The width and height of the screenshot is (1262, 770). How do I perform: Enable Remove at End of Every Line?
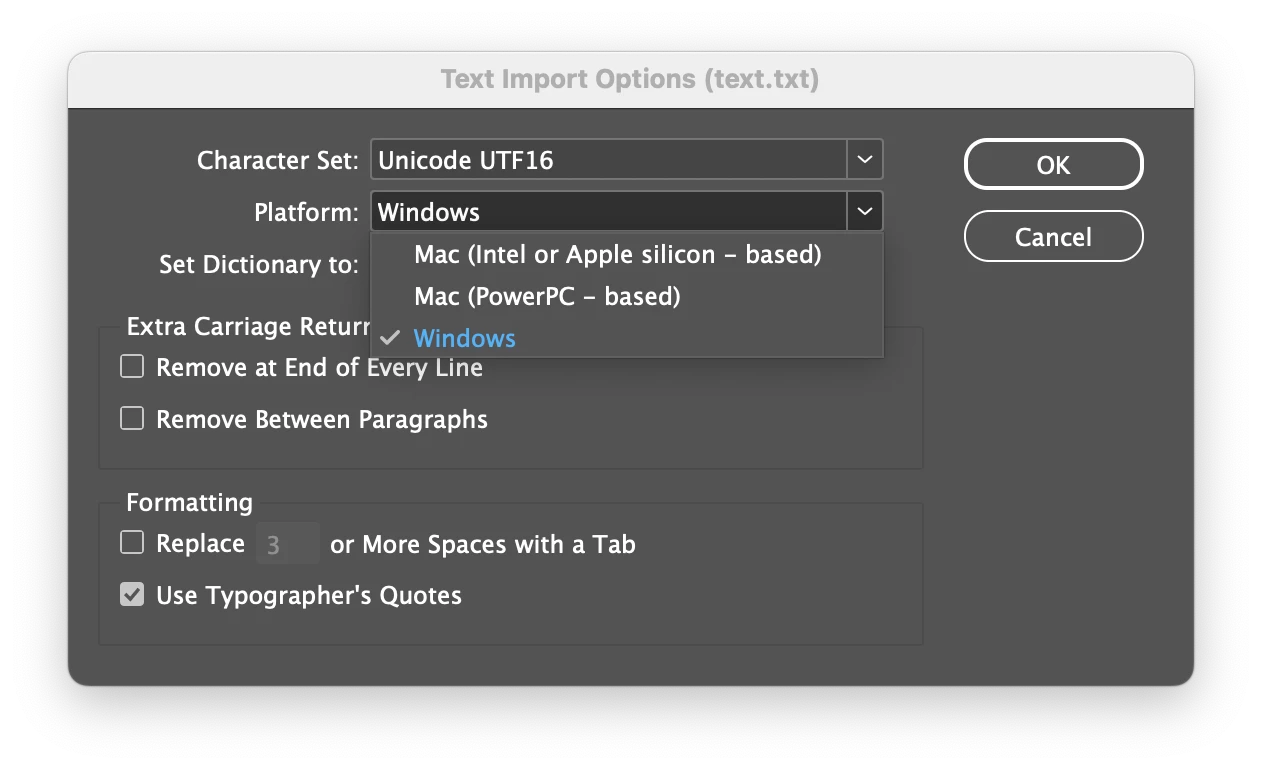(x=132, y=367)
